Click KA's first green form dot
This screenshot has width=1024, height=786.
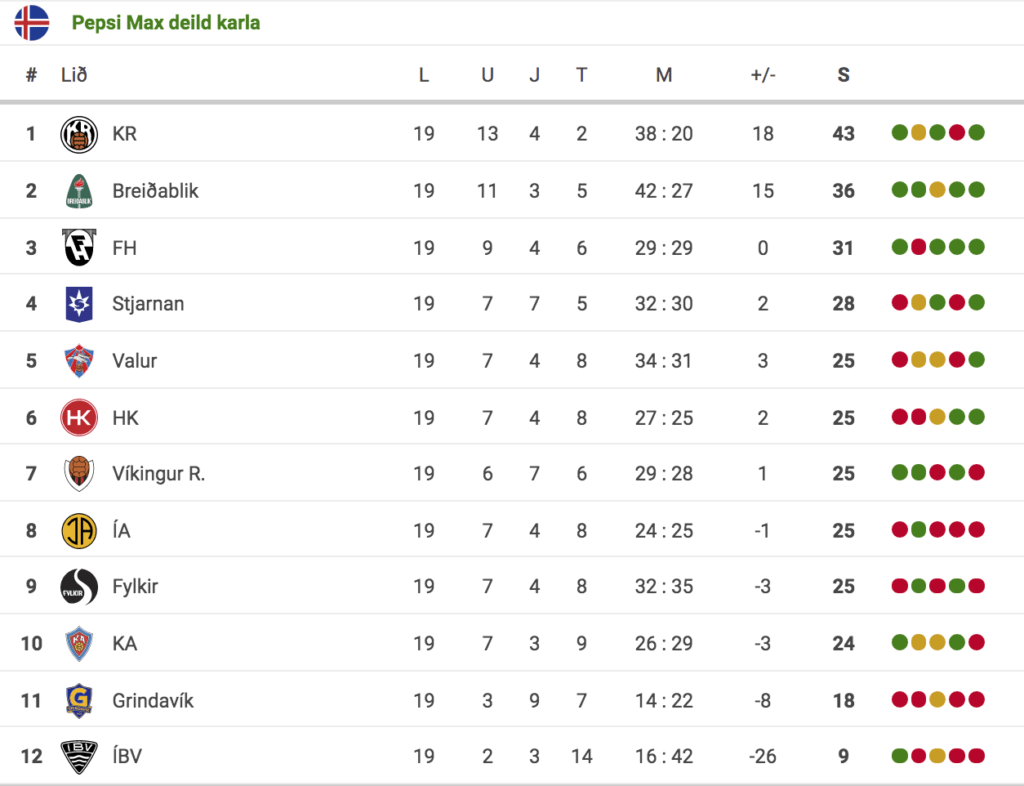(x=900, y=642)
